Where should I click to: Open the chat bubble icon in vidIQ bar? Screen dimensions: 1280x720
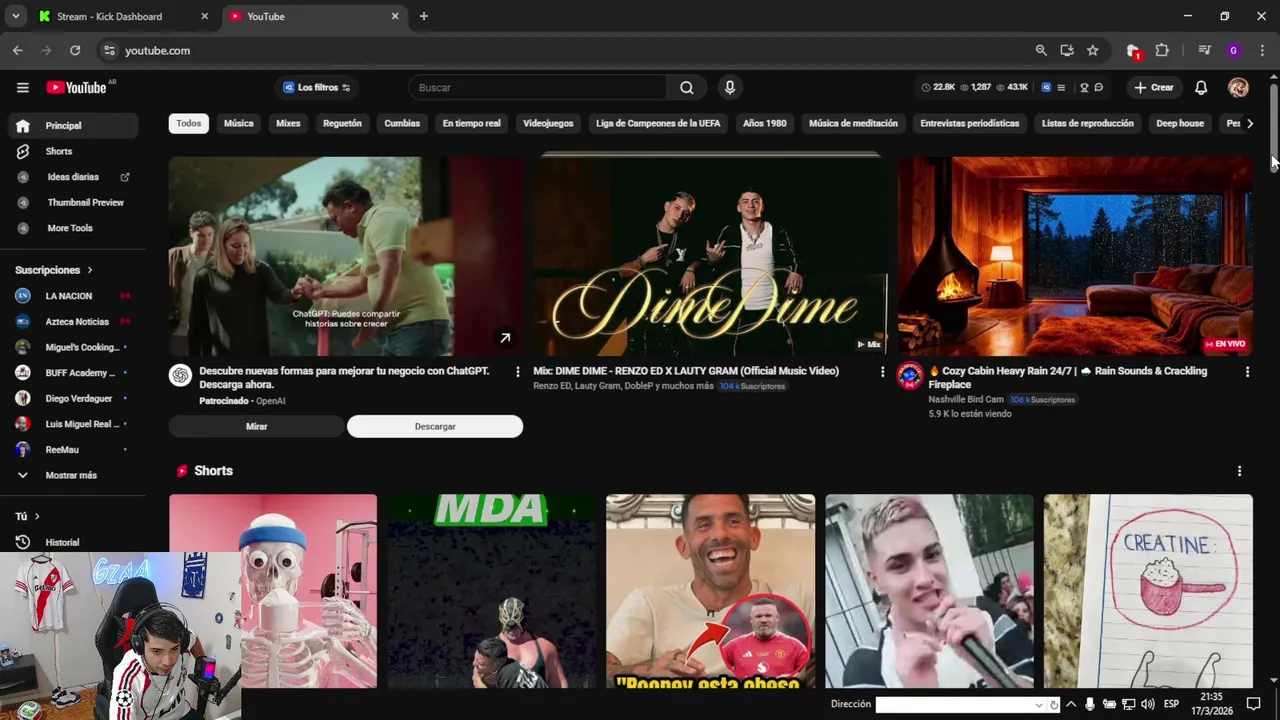[1098, 87]
